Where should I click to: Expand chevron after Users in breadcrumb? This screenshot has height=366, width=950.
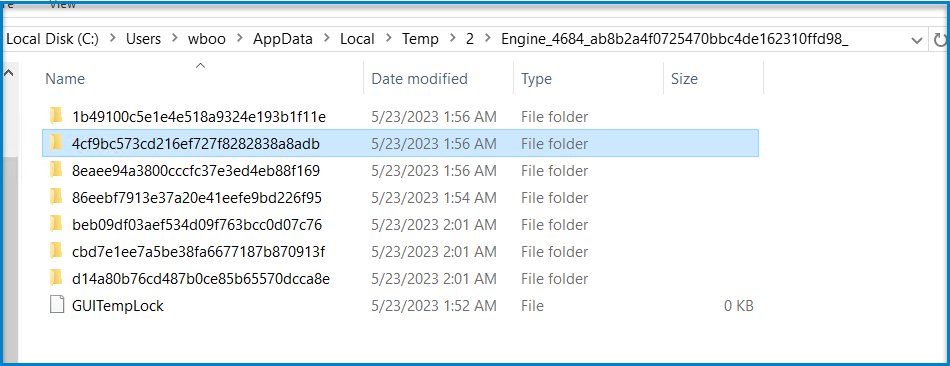coord(175,39)
